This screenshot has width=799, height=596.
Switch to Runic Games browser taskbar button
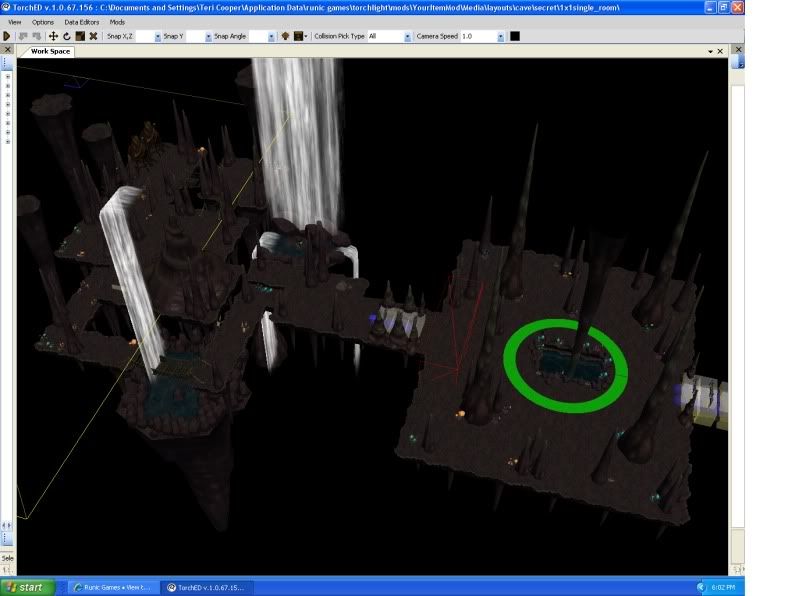(x=113, y=587)
